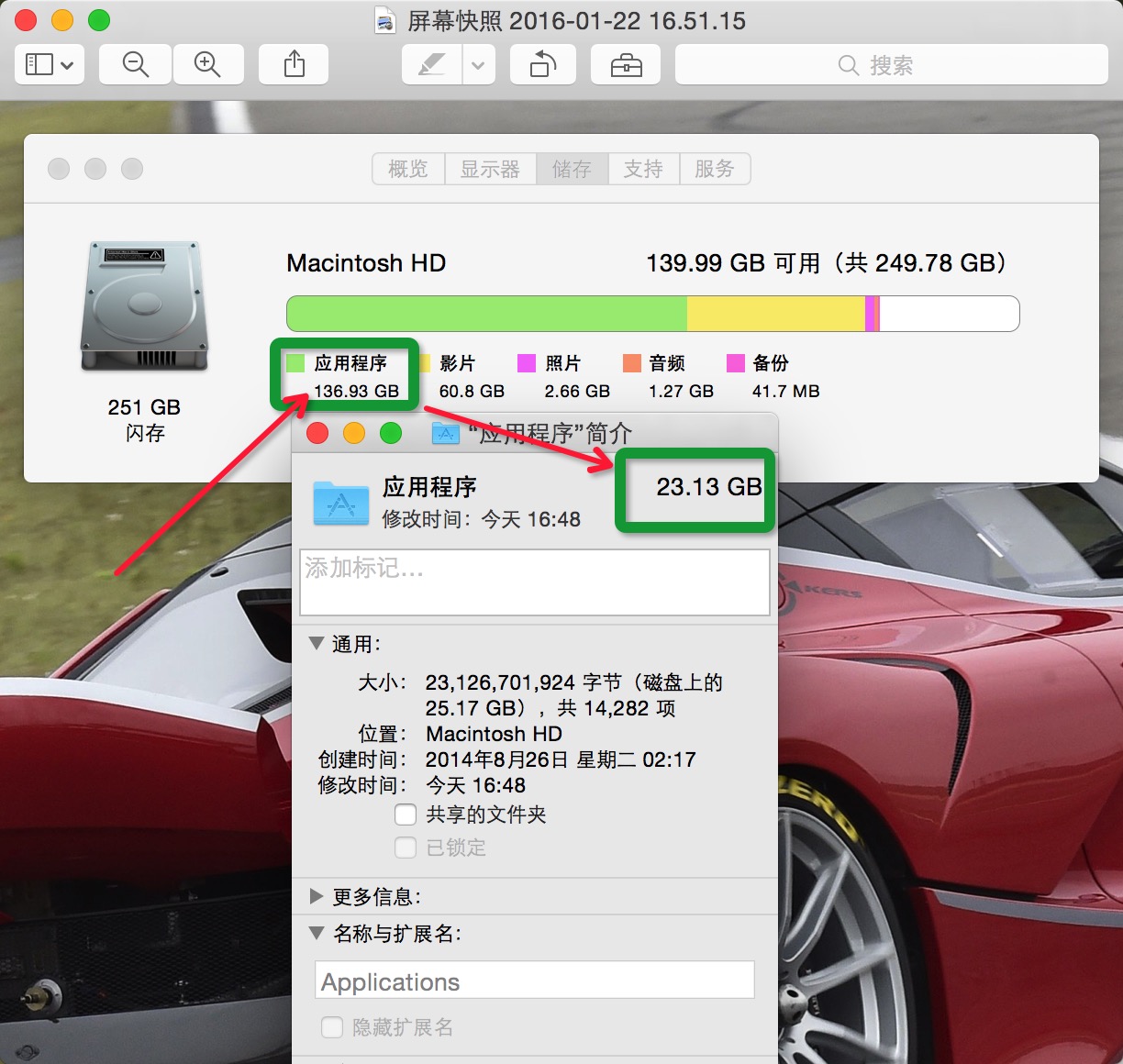Close the Preview window with red button
This screenshot has width=1123, height=1064.
(26, 20)
